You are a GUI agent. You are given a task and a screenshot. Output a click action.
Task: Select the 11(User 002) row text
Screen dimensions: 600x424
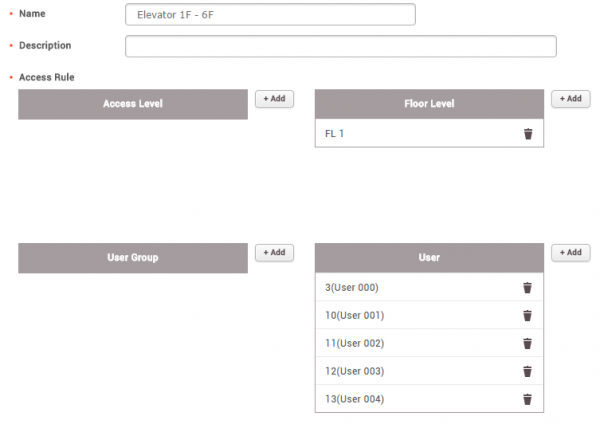pyautogui.click(x=352, y=344)
